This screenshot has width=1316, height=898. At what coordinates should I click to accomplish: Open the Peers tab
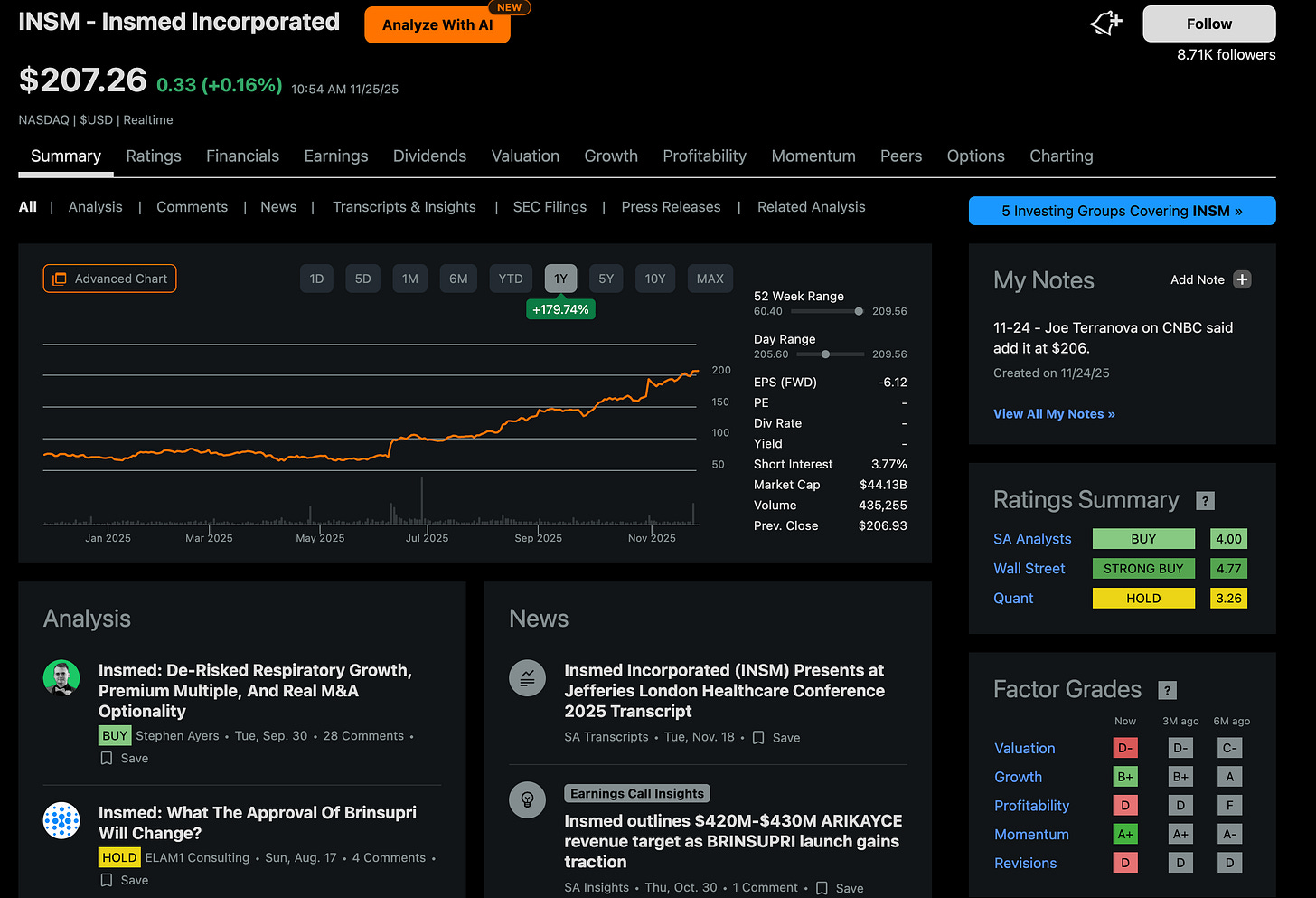click(901, 156)
